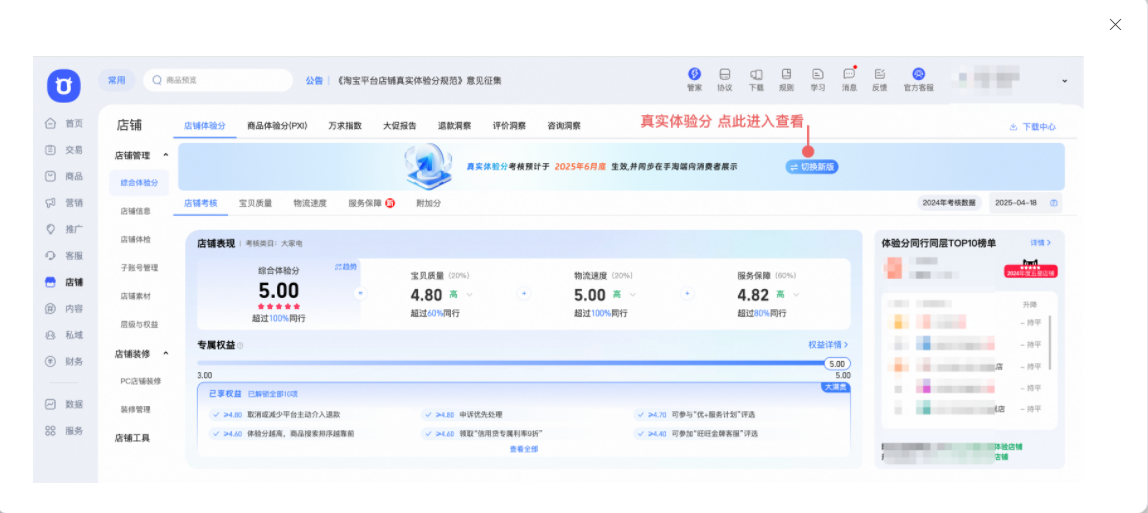Open 财务 finance in sidebar
This screenshot has width=1148, height=513.
[64, 361]
